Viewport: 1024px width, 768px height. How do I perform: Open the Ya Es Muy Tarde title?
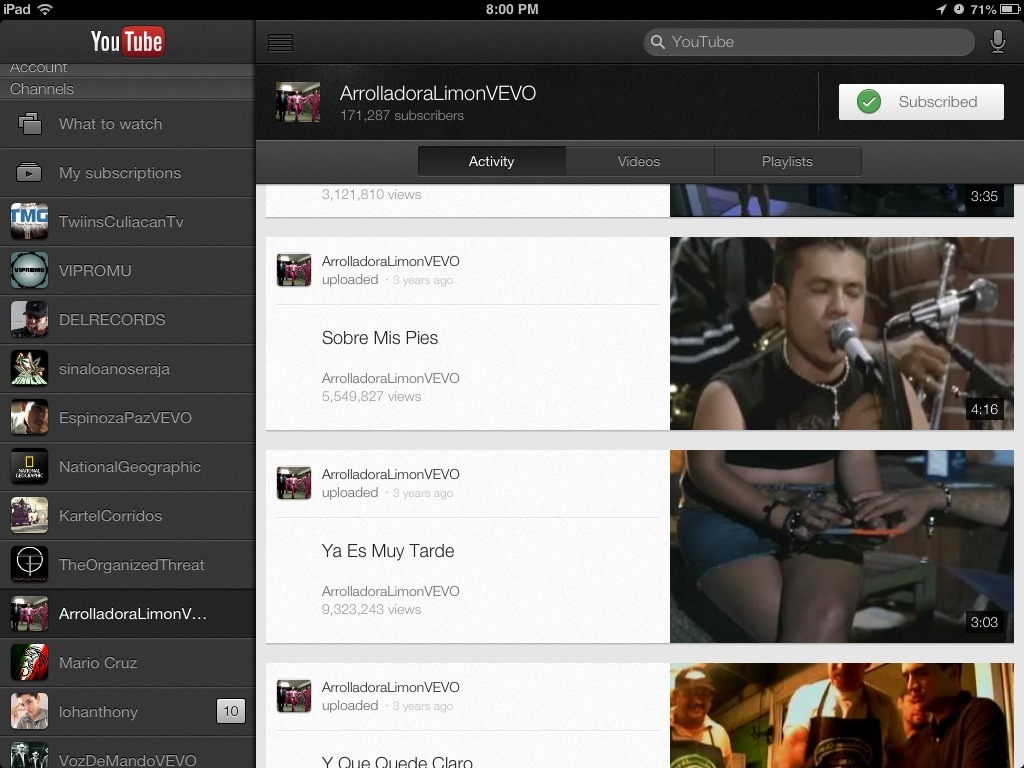point(388,551)
